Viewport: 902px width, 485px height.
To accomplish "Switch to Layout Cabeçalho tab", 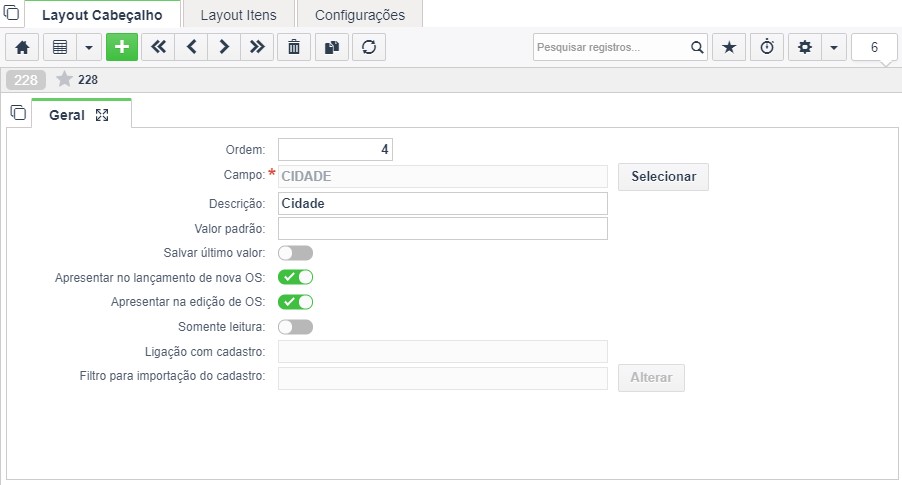I will click(102, 15).
